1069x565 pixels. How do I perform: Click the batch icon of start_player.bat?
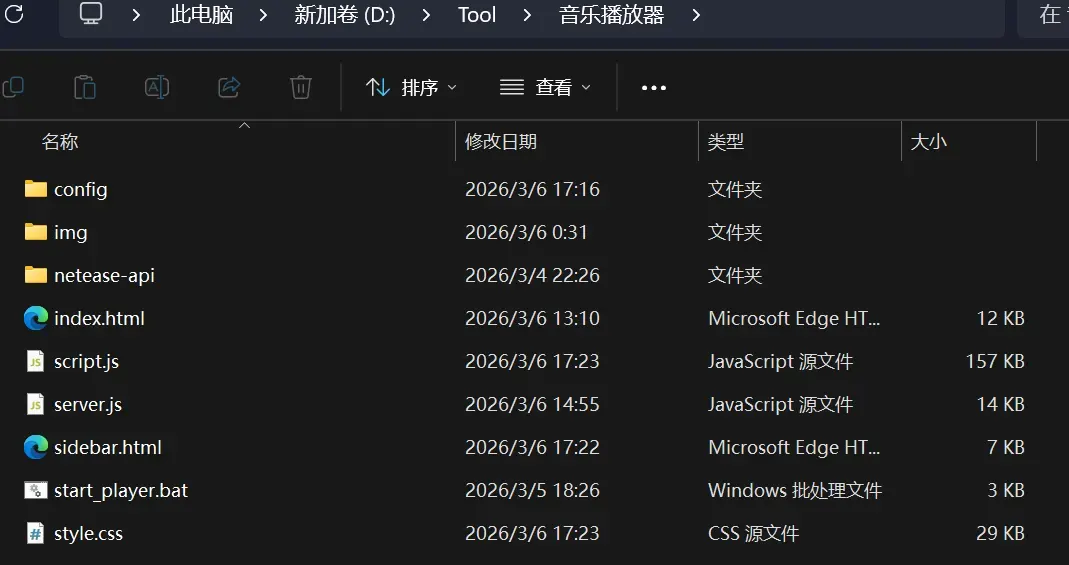(35, 490)
